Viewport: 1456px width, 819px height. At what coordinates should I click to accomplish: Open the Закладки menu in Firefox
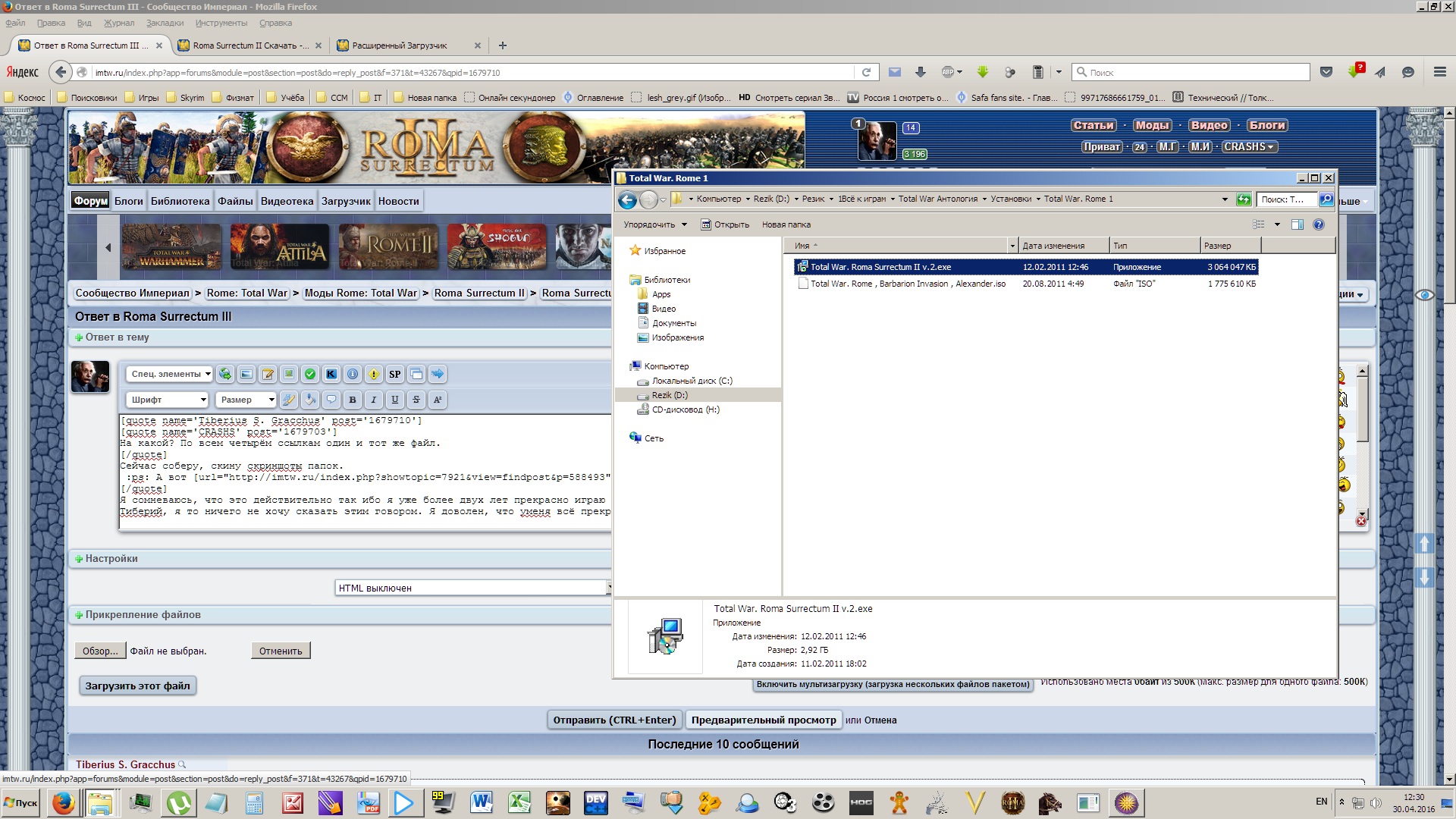pos(165,23)
